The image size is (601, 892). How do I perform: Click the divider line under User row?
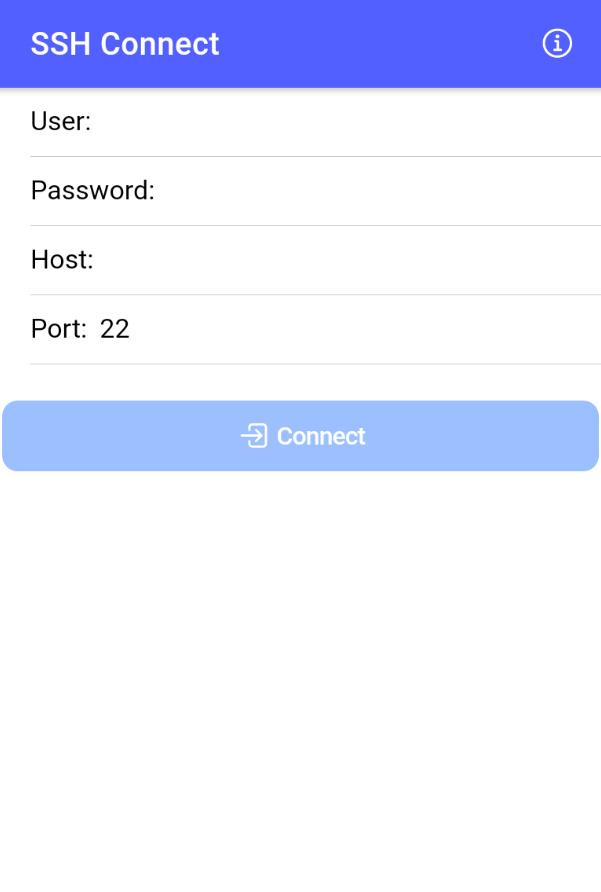316,156
